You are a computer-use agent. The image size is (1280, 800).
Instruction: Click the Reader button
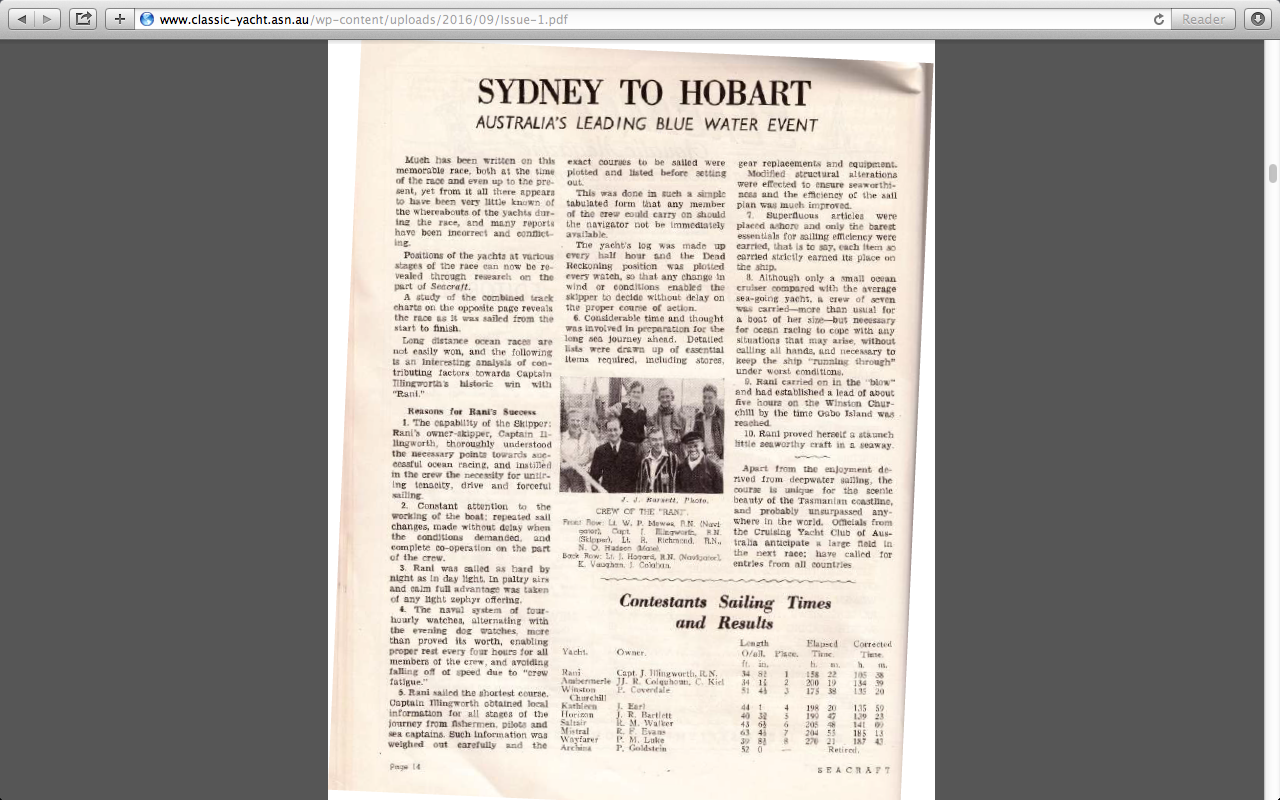click(x=1203, y=19)
